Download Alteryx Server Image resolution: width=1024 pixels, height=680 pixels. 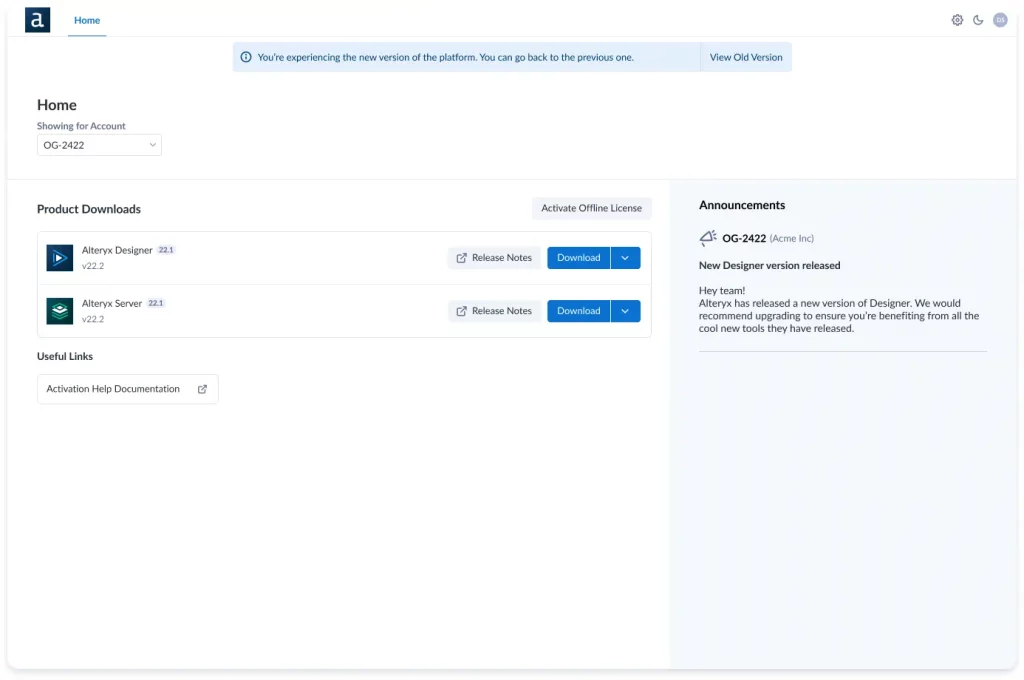579,311
